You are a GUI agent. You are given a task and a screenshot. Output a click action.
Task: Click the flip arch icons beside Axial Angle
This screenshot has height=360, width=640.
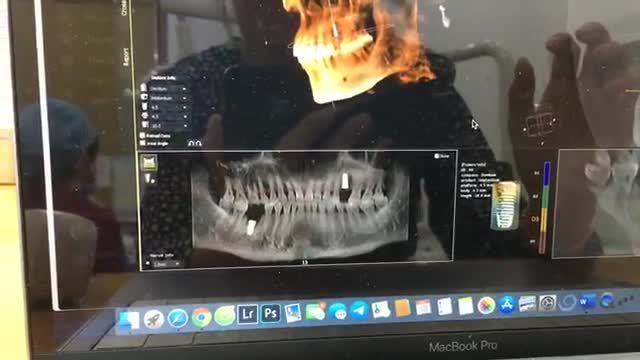pos(195,144)
